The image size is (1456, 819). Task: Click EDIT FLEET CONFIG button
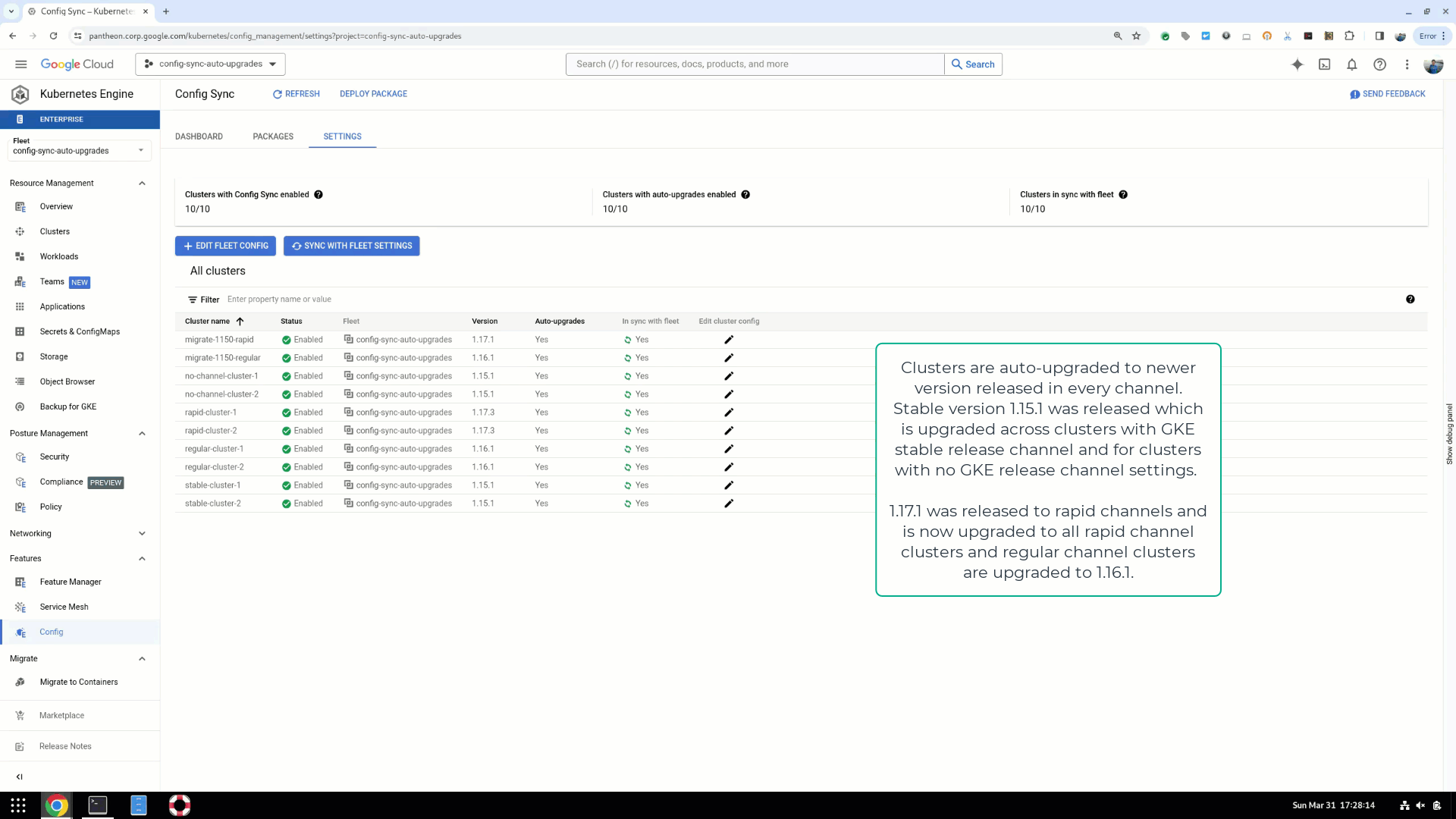coord(225,245)
